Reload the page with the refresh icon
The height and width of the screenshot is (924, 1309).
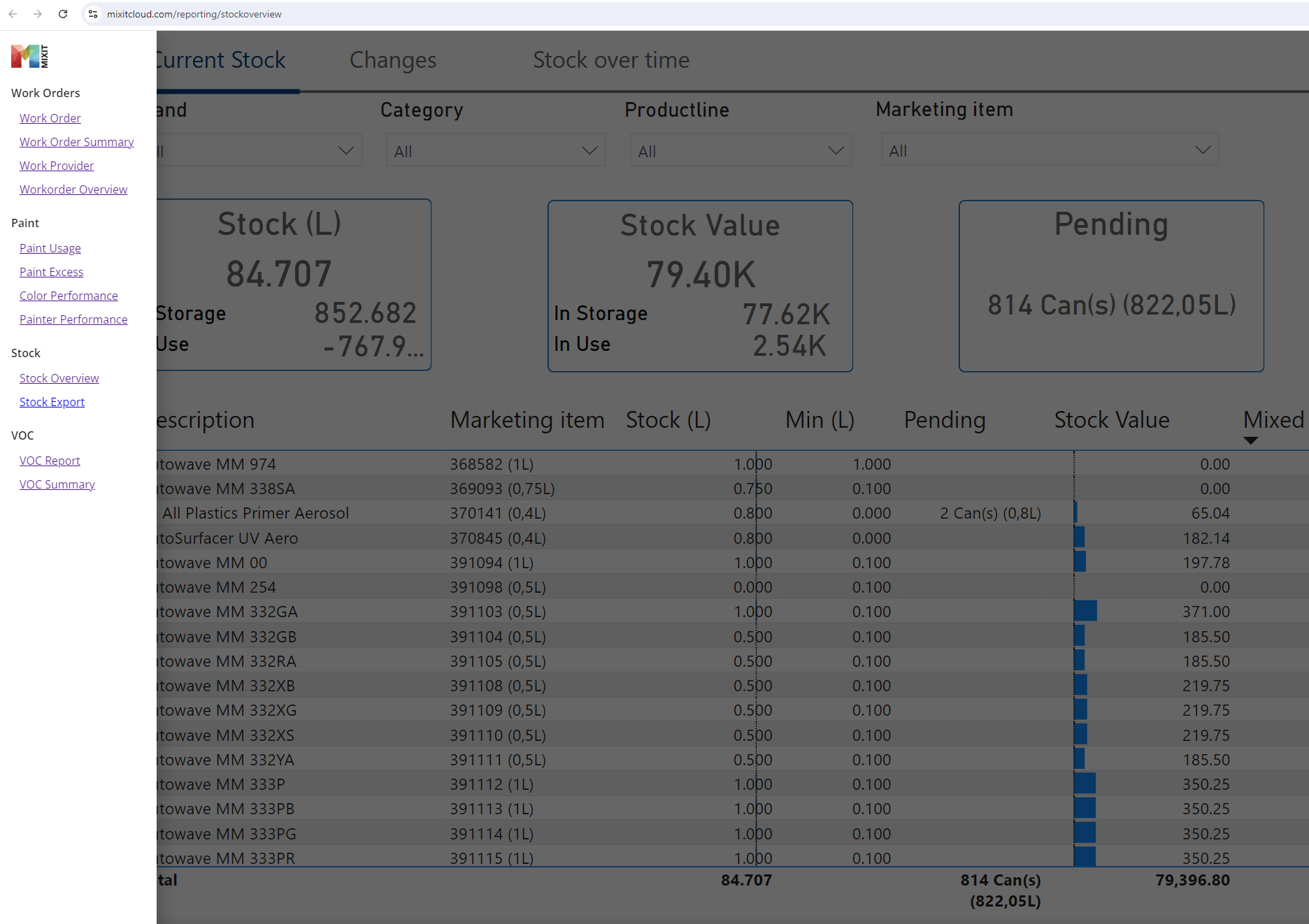point(63,13)
